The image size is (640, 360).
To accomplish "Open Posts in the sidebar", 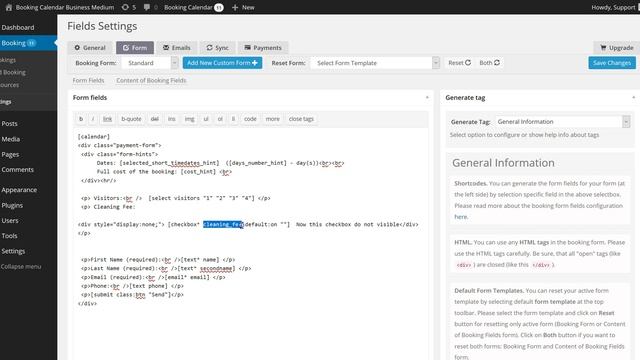I will click(9, 123).
